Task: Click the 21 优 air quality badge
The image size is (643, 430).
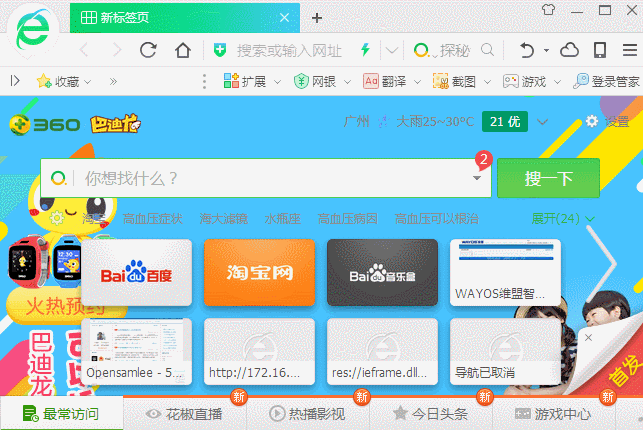Action: pyautogui.click(x=505, y=121)
